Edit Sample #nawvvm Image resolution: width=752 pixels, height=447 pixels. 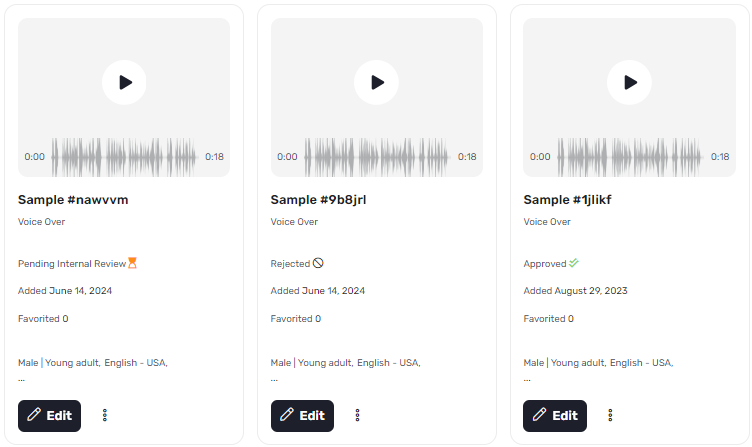pos(49,416)
